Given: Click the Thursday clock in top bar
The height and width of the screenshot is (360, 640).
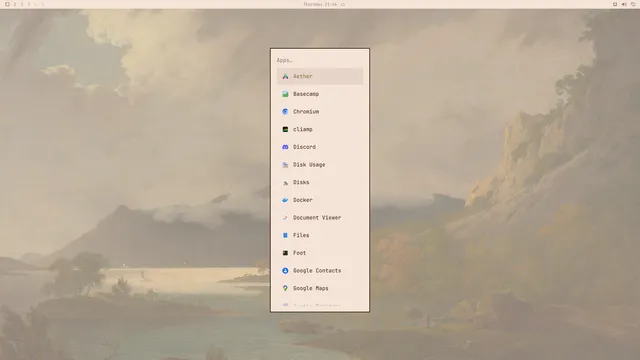Looking at the screenshot, I should [x=320, y=4].
